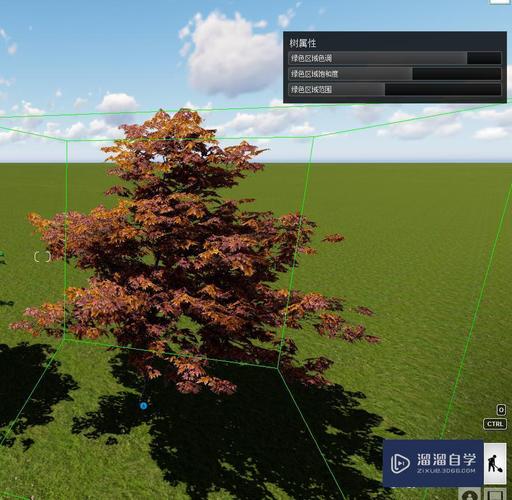Click the open grass field right of tree
Viewport: 512px width, 500px height.
coord(417,267)
